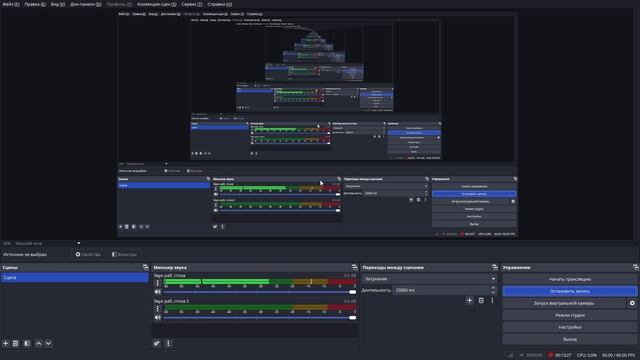Open Настройки button

[570, 327]
